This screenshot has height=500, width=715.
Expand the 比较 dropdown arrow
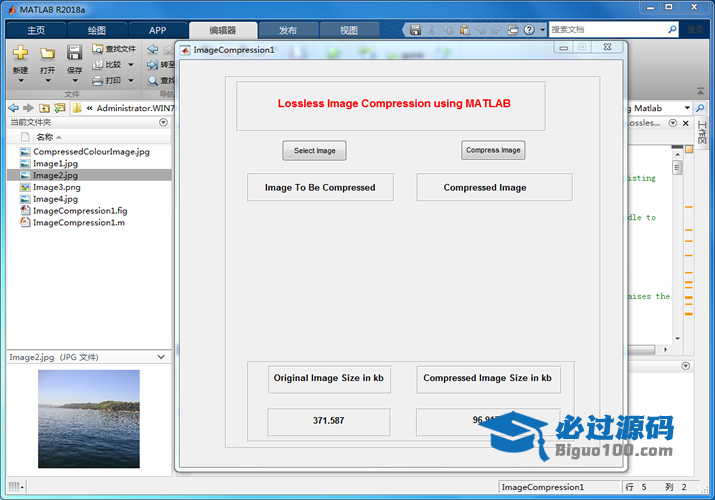(x=131, y=65)
